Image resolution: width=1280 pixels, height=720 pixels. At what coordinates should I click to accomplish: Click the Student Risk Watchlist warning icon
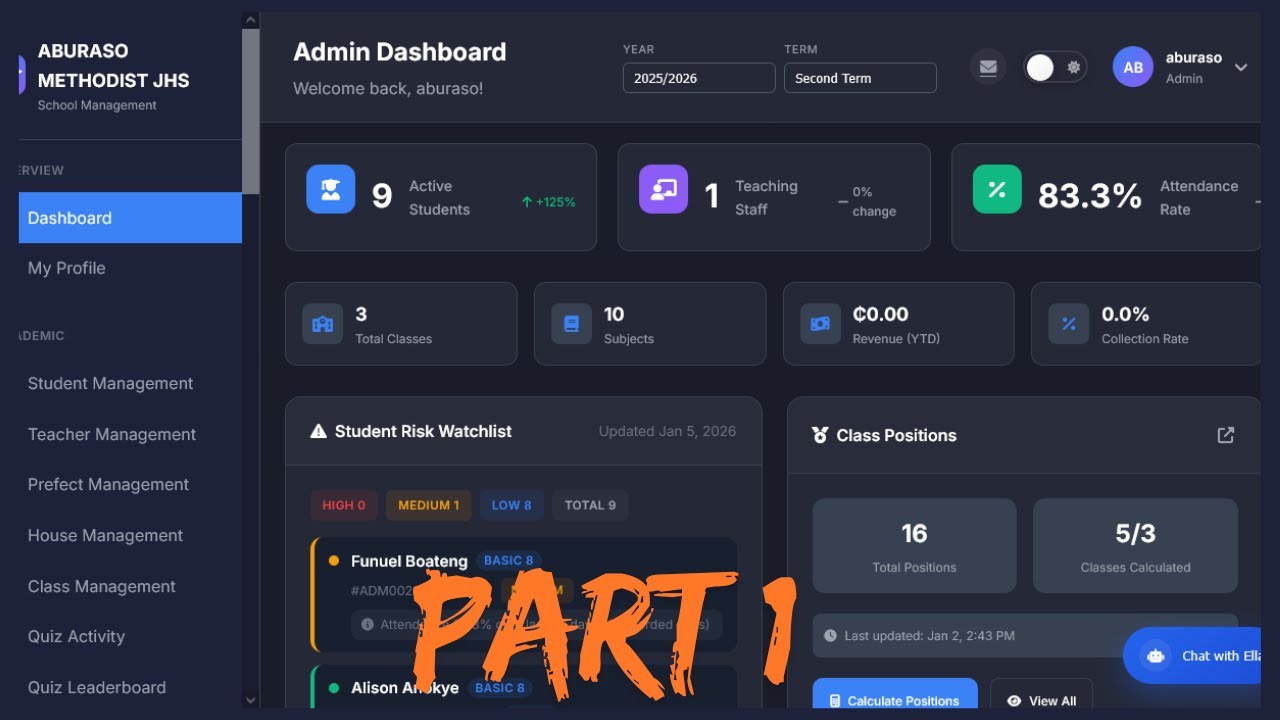point(319,431)
